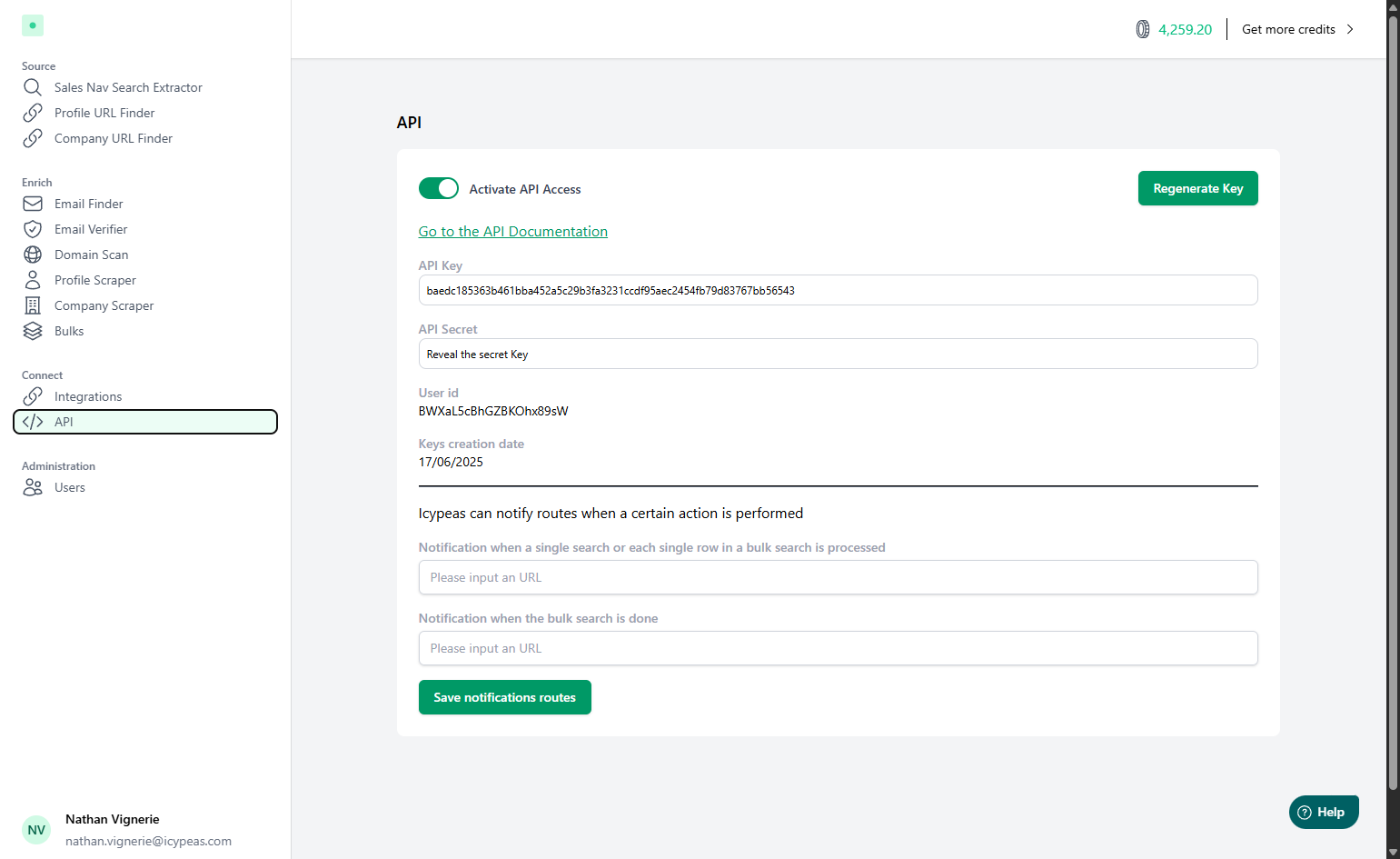1400x859 pixels.
Task: Click the API code brackets icon
Action: (x=33, y=422)
